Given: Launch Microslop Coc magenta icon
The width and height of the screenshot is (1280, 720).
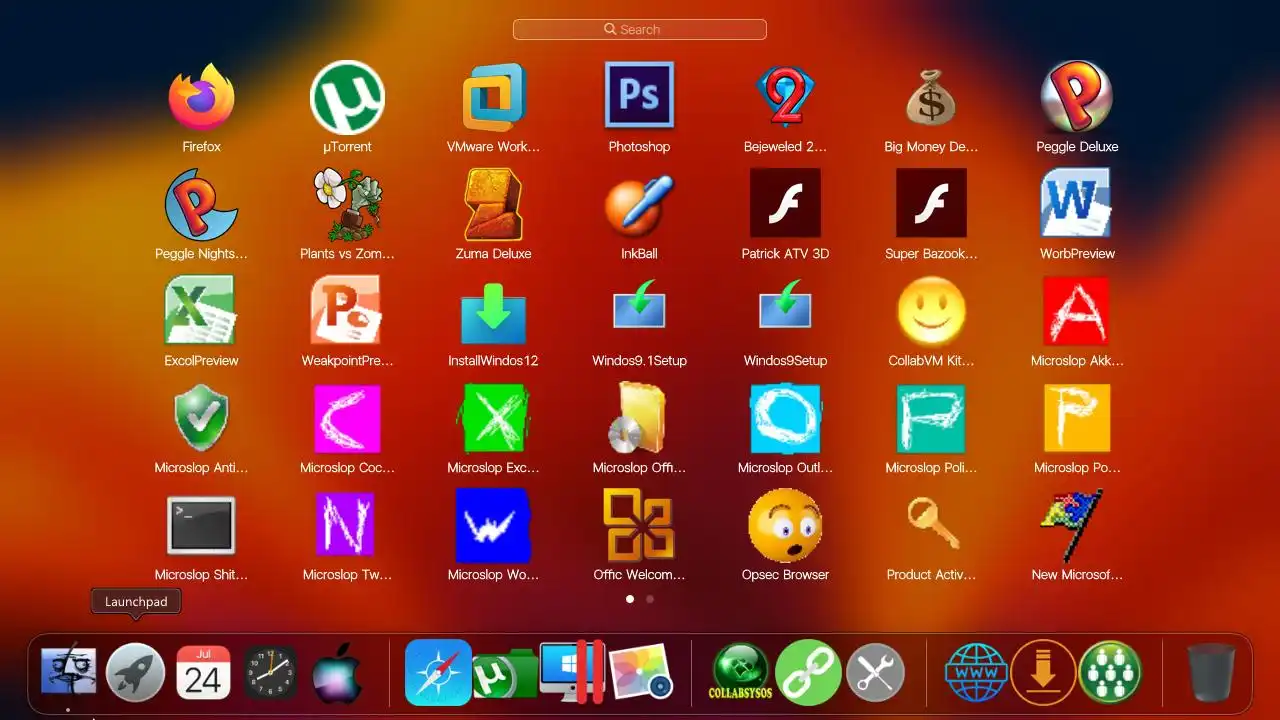Looking at the screenshot, I should 347,419.
